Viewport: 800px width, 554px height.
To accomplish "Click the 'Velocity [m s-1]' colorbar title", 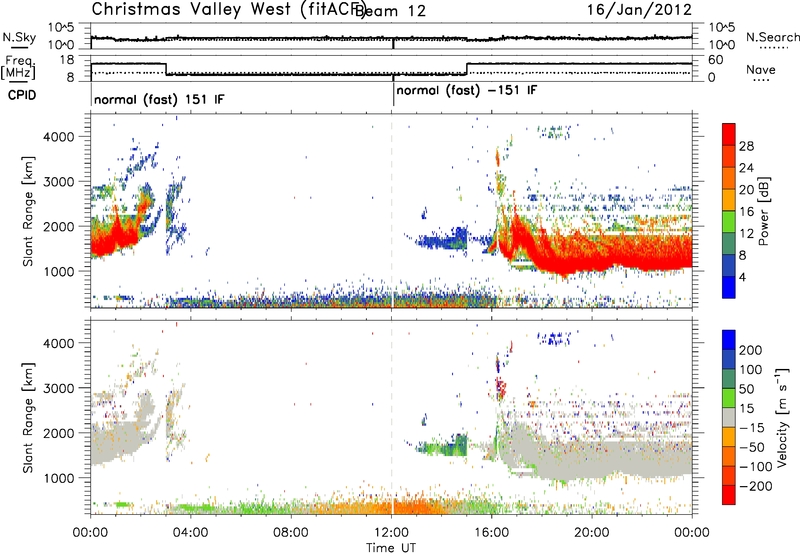I will [782, 417].
